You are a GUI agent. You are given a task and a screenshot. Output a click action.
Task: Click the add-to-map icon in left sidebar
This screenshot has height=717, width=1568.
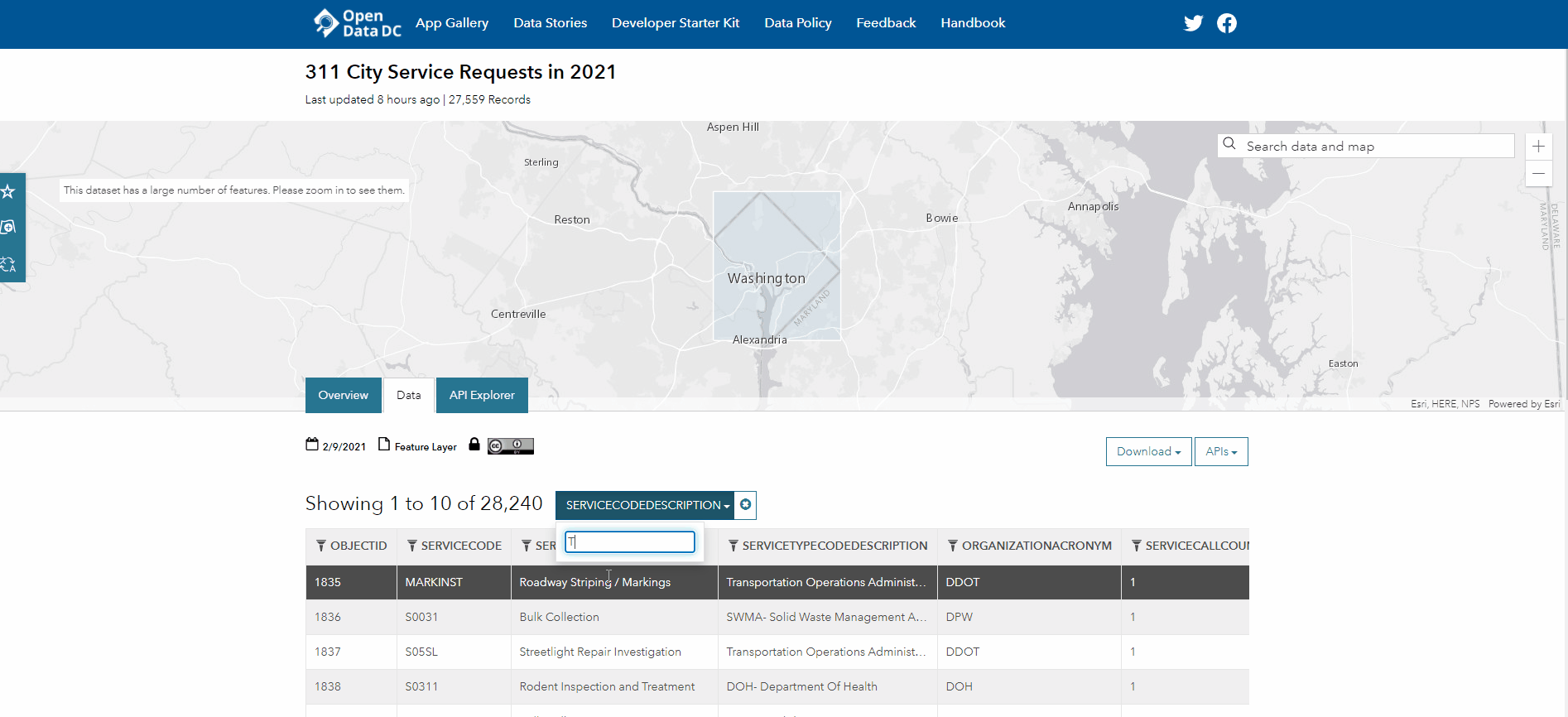[x=8, y=228]
